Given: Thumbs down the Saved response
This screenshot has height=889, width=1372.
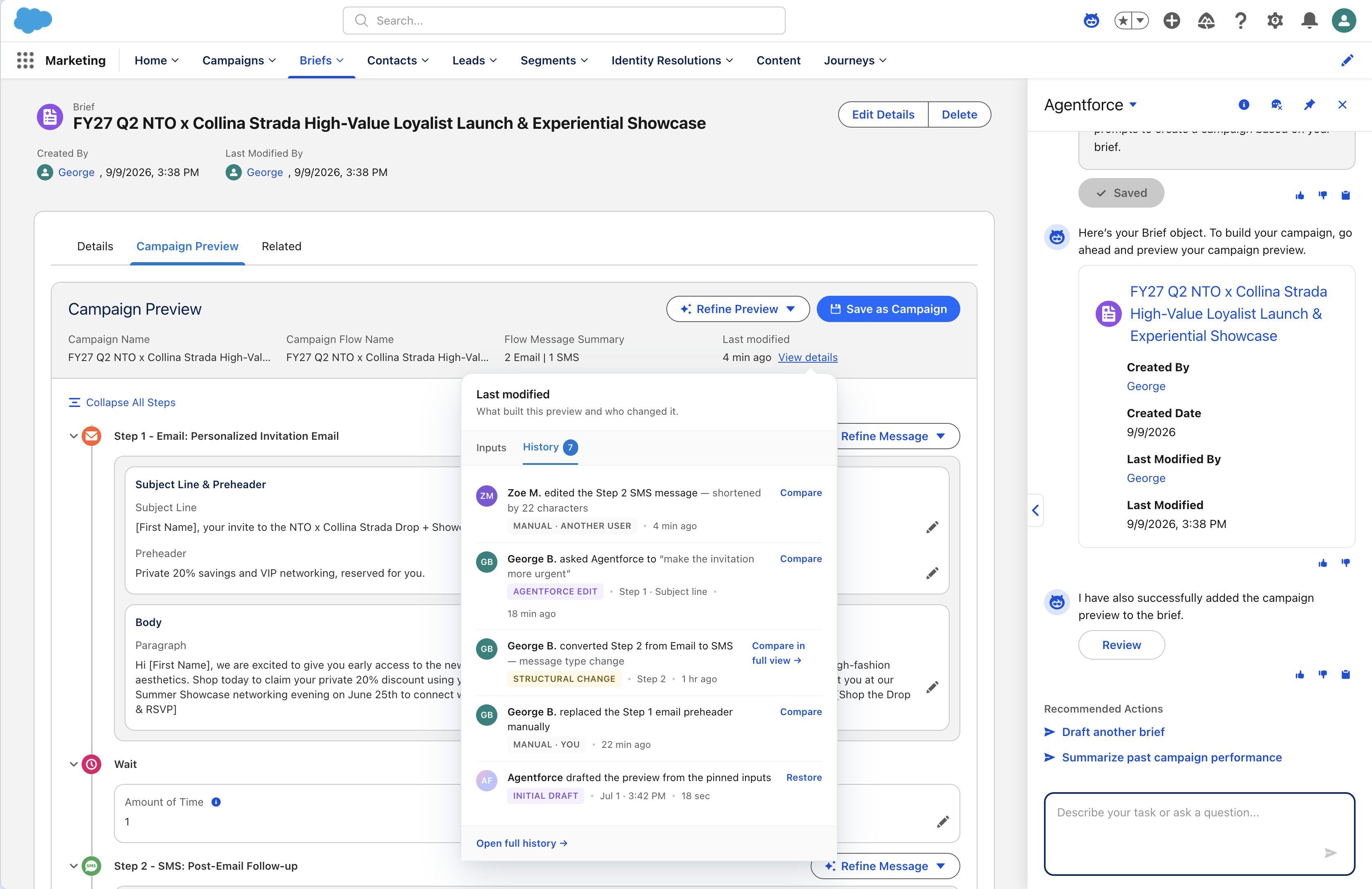Looking at the screenshot, I should click(1323, 196).
